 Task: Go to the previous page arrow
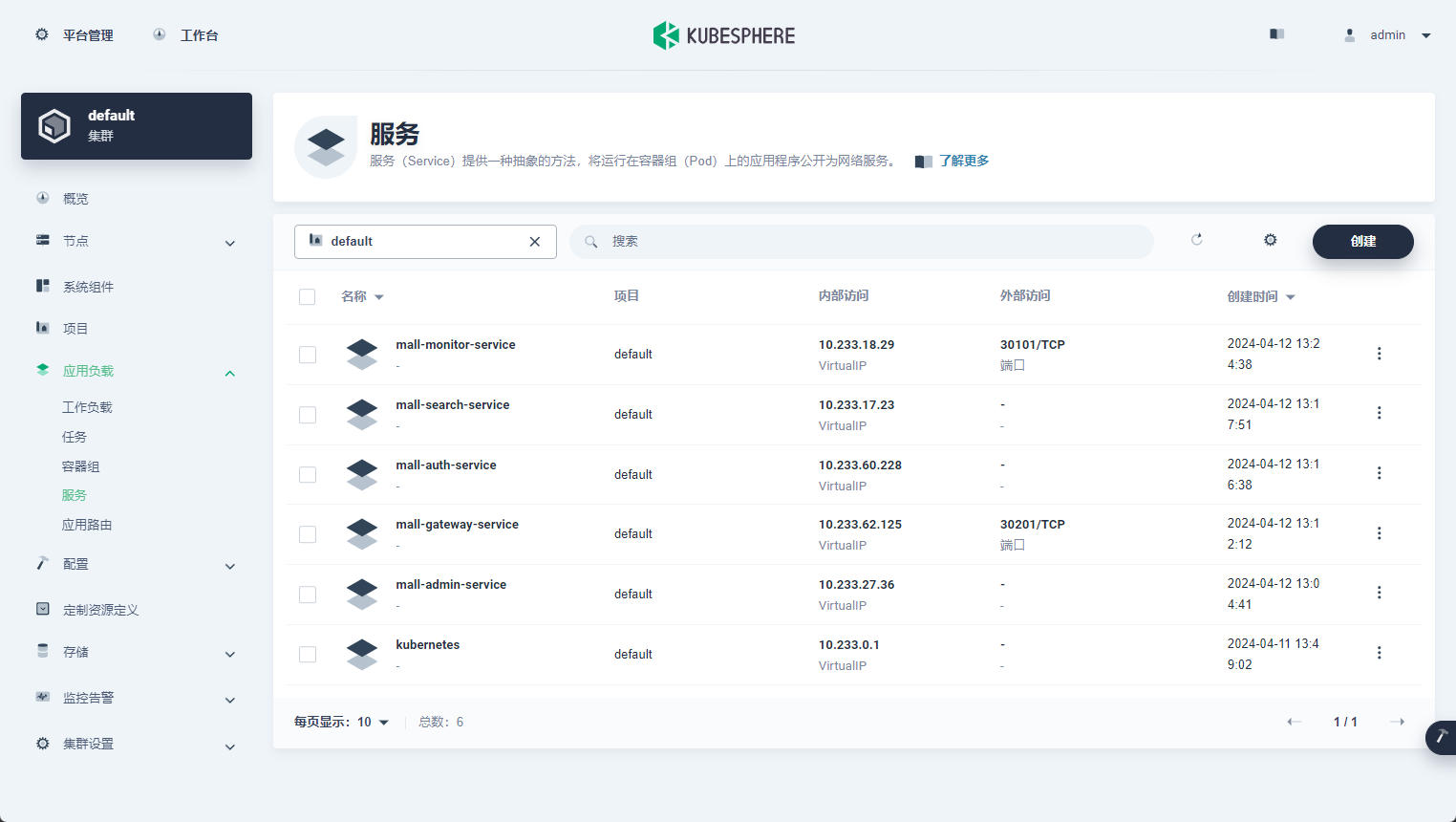point(1295,722)
